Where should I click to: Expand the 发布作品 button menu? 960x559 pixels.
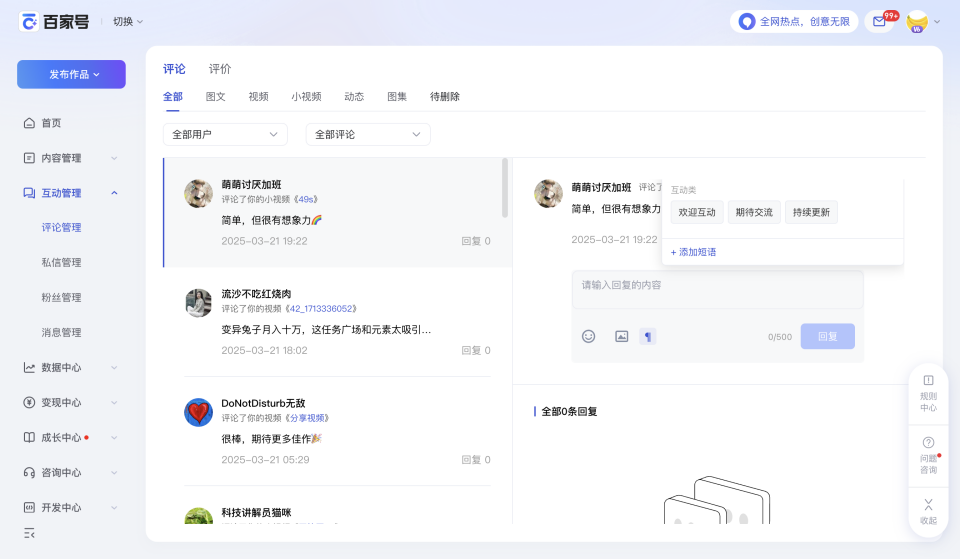pyautogui.click(x=72, y=74)
